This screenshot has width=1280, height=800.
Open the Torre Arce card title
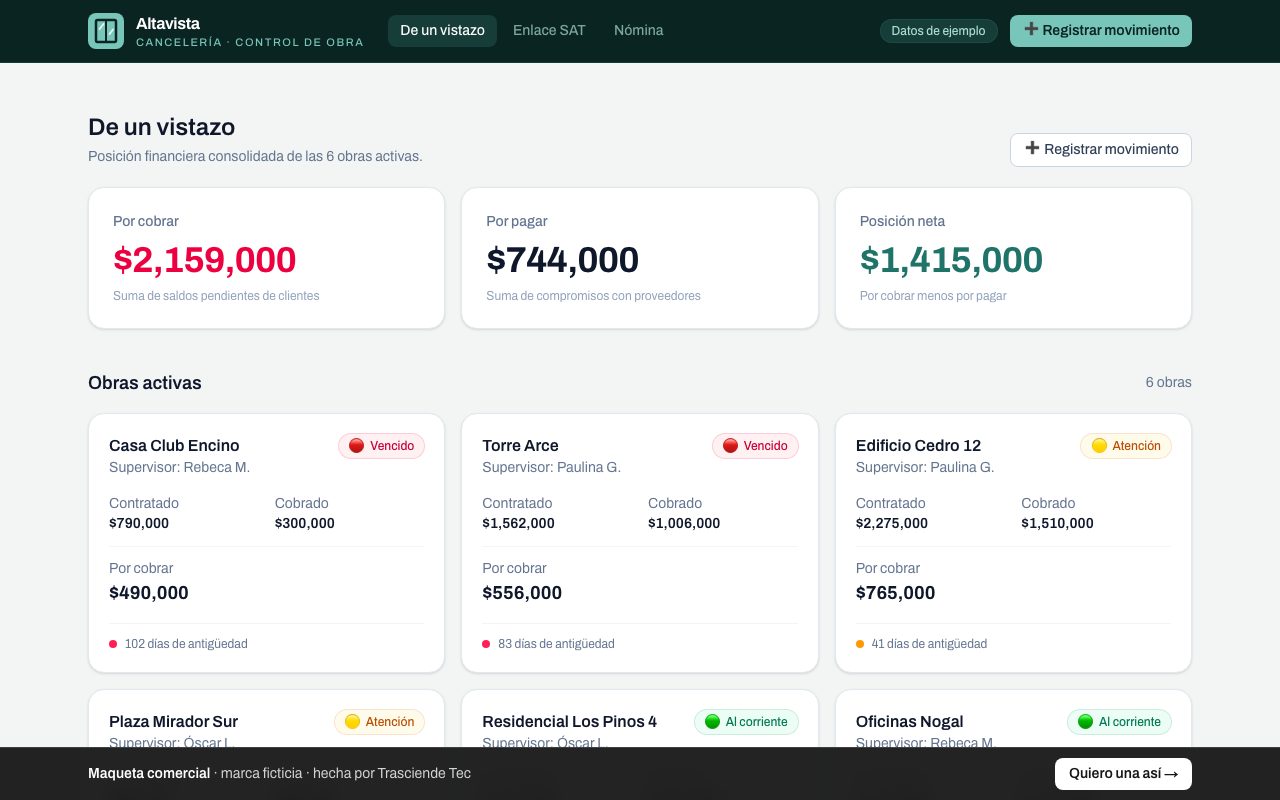(x=520, y=446)
